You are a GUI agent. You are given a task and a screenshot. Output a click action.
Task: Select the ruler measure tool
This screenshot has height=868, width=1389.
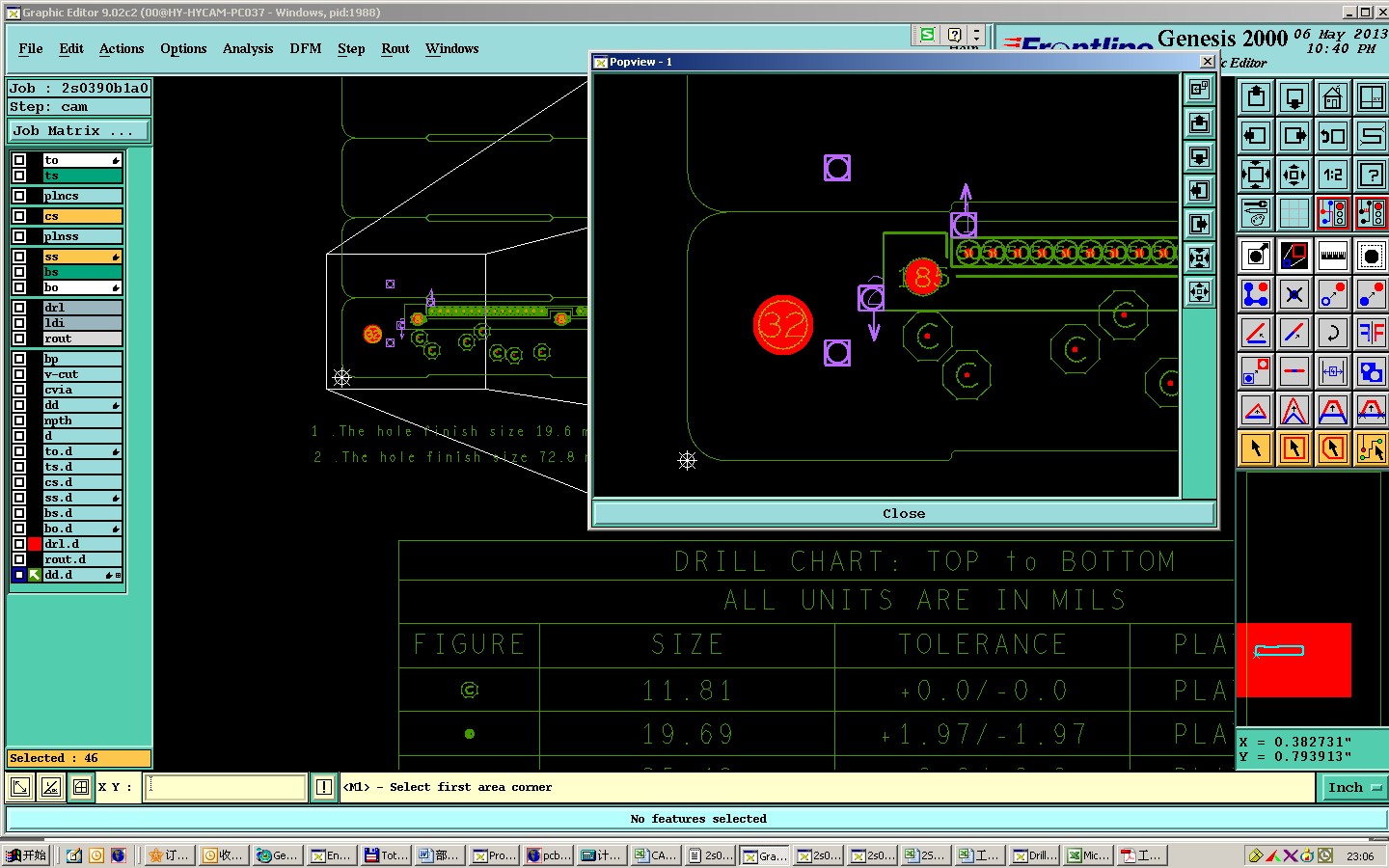[1333, 256]
